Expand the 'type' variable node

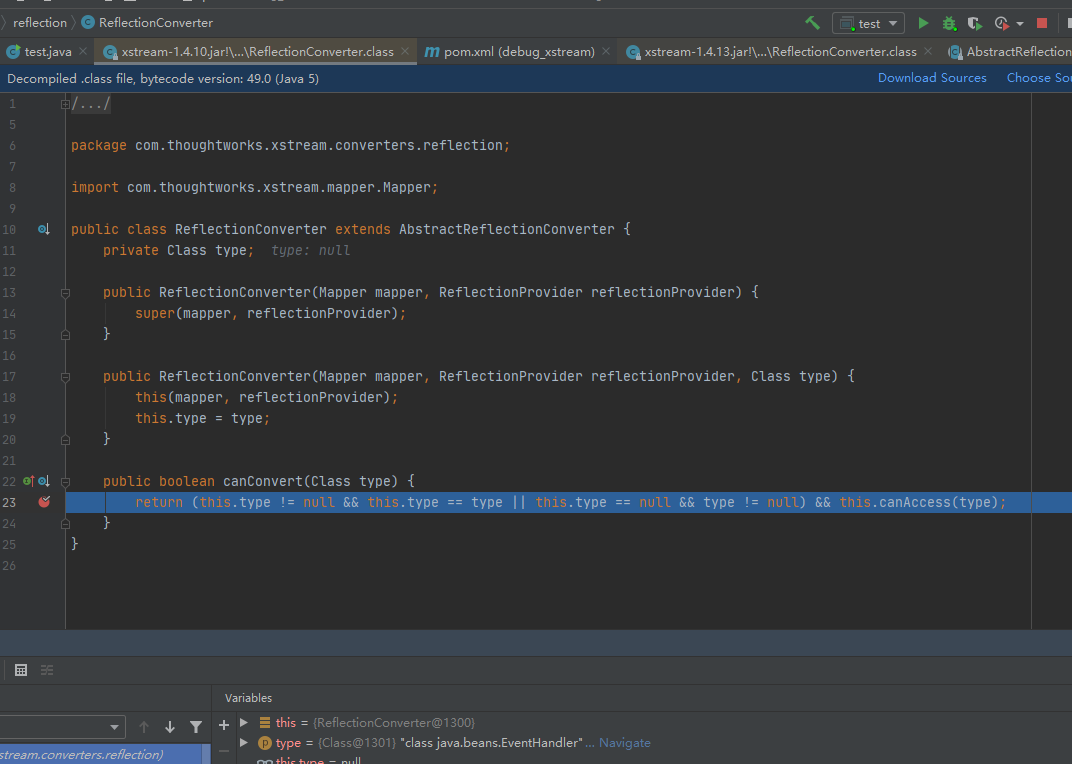pos(244,743)
